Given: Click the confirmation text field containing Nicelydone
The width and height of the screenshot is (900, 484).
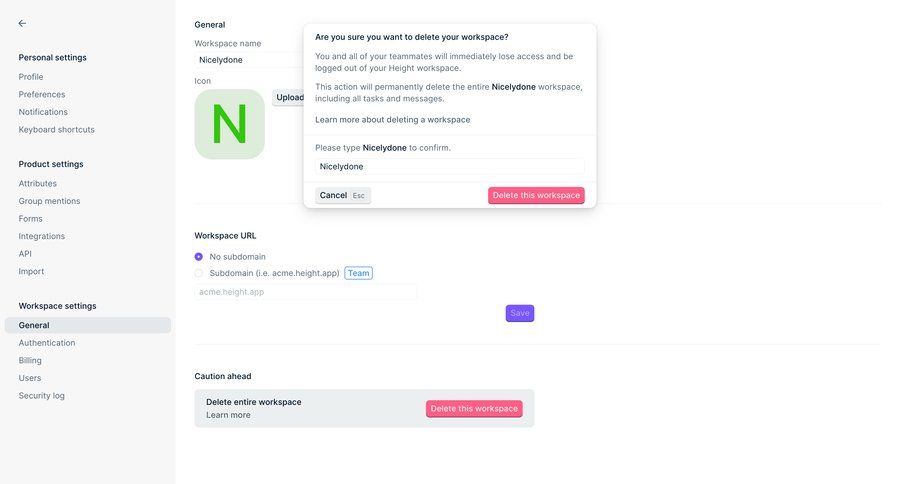Looking at the screenshot, I should click(449, 167).
